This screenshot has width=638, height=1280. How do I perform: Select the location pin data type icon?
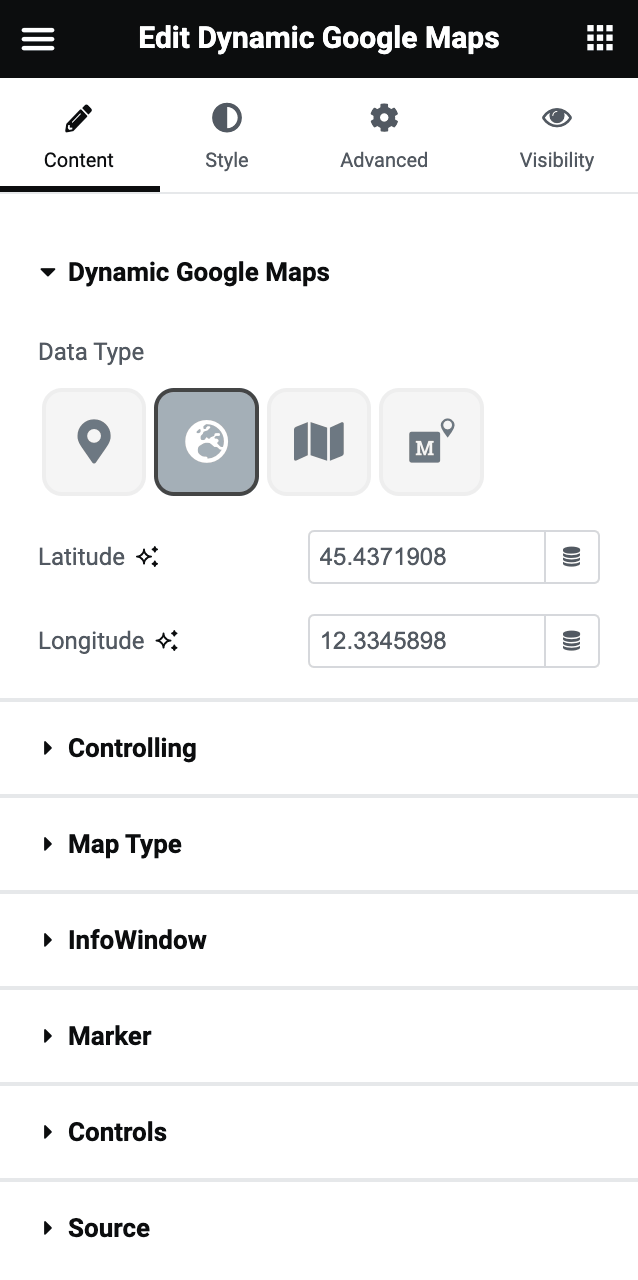[93, 441]
